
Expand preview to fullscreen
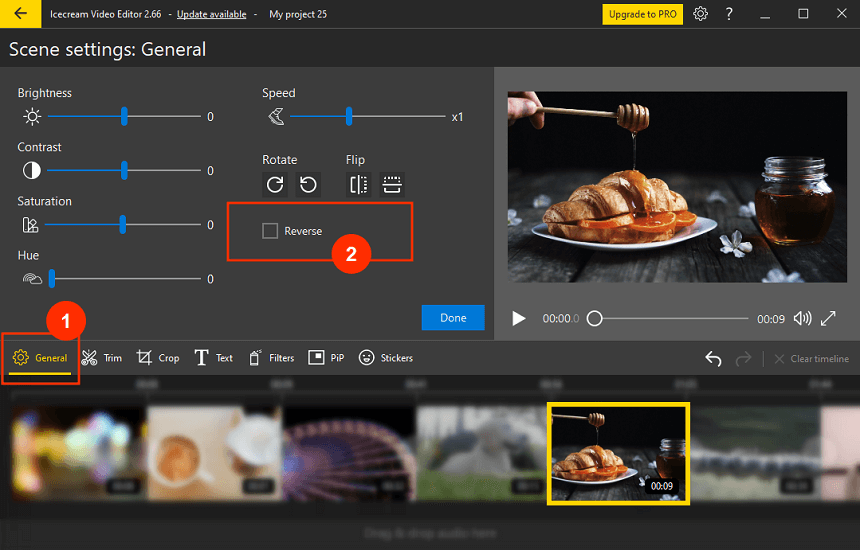coord(828,318)
